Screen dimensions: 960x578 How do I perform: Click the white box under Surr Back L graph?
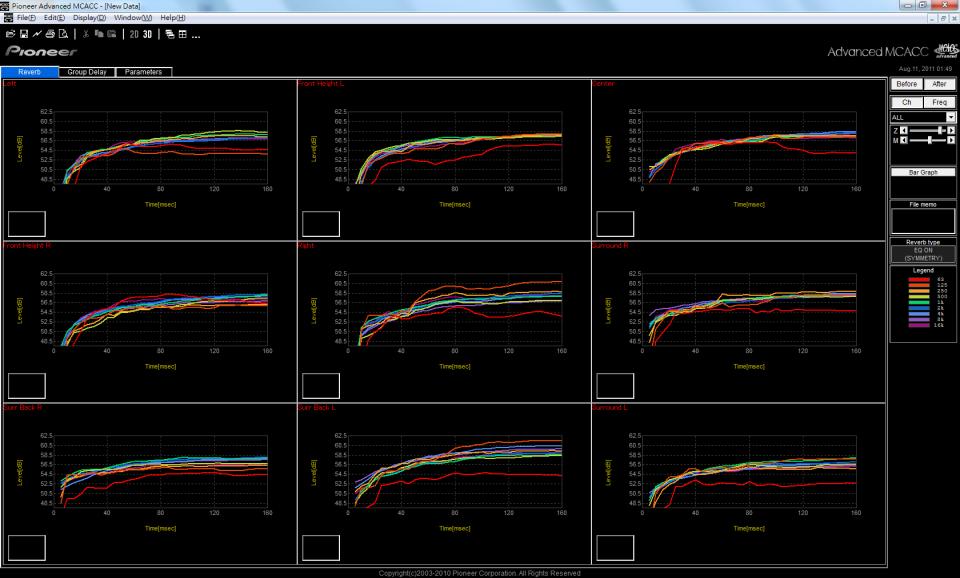(x=321, y=548)
